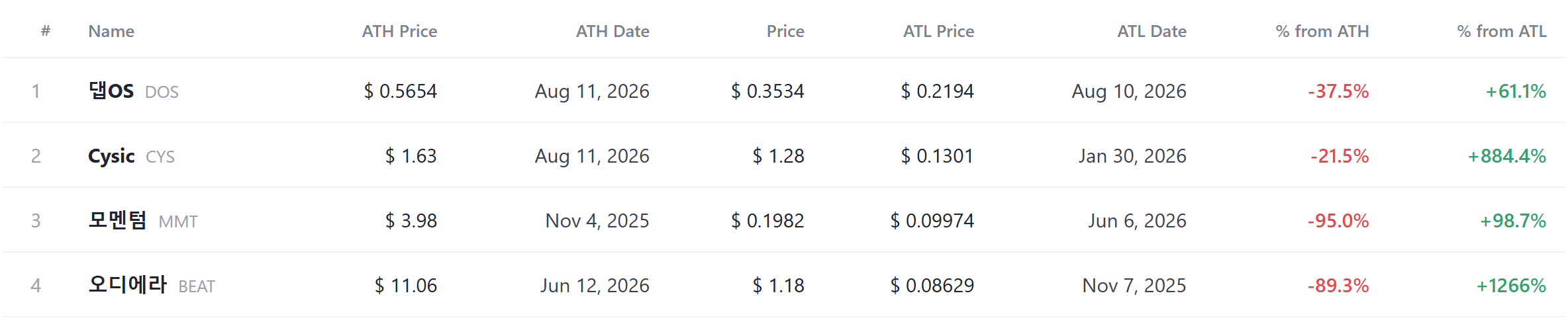Sort by ATH Date column header

(612, 31)
